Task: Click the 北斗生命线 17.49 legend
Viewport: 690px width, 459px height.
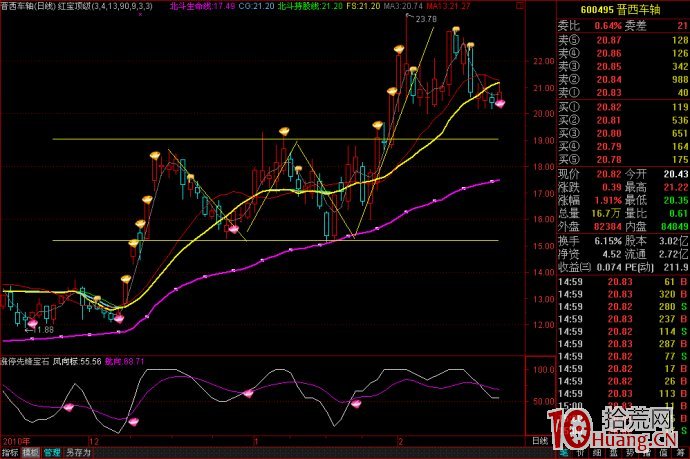Action: pos(202,6)
